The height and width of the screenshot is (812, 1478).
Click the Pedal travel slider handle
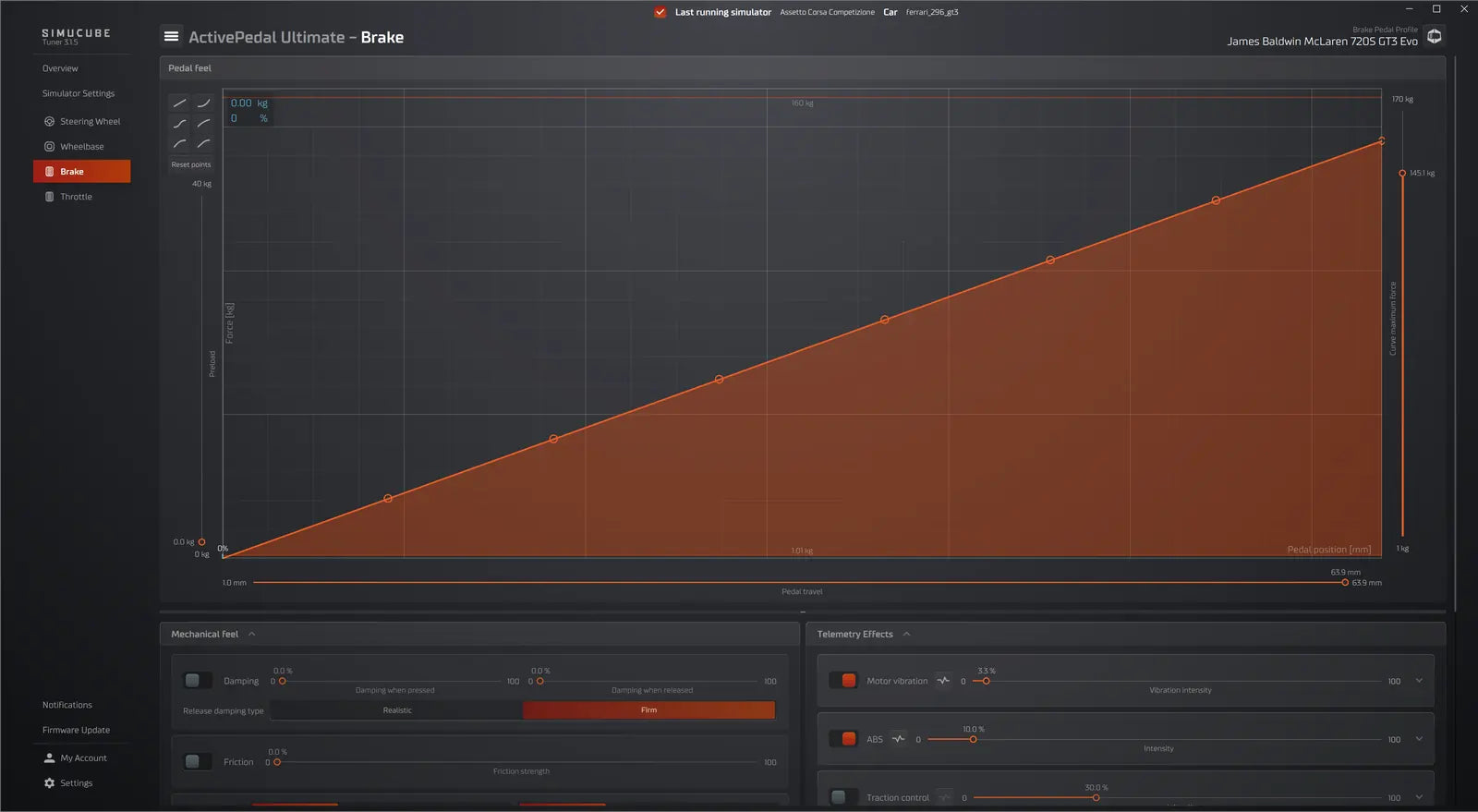pos(1345,583)
